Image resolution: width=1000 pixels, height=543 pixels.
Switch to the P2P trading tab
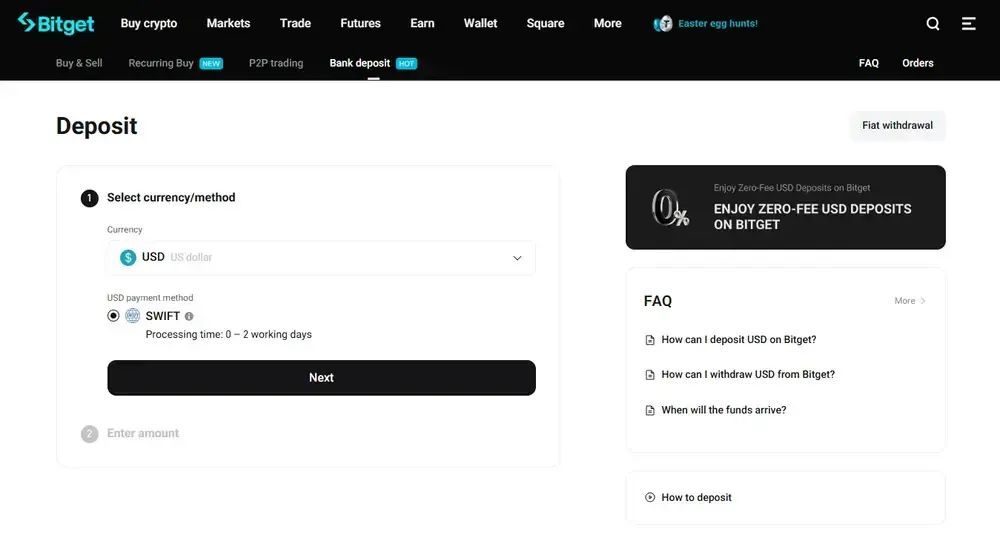pyautogui.click(x=276, y=63)
